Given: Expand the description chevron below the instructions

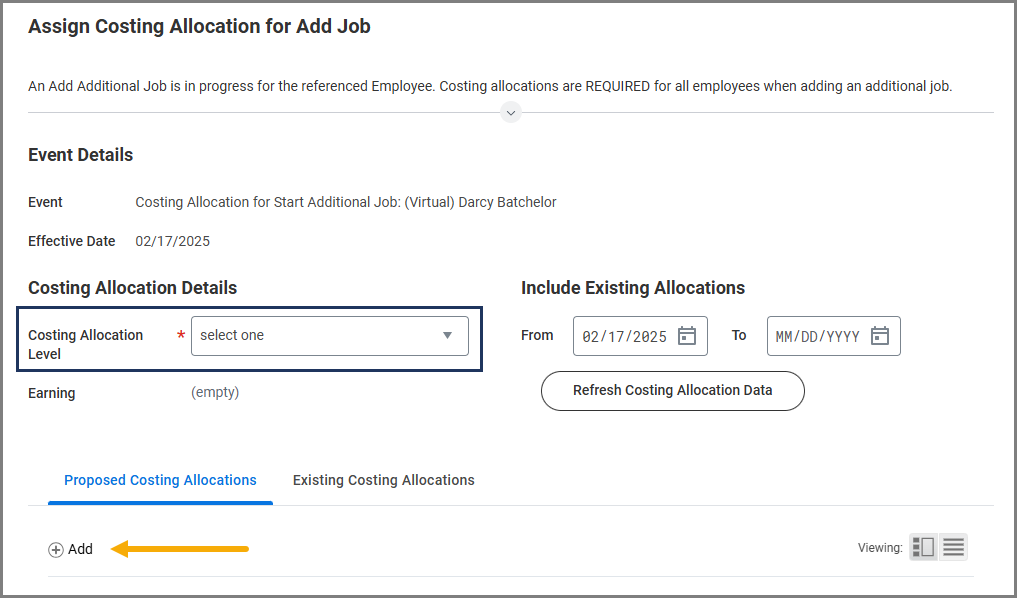Looking at the screenshot, I should pos(511,112).
